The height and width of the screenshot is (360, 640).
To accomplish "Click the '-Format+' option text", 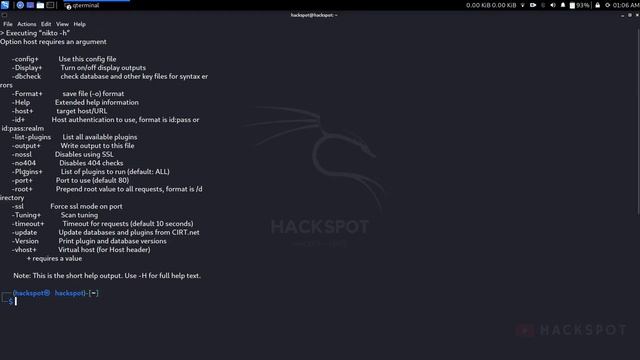I will point(27,93).
